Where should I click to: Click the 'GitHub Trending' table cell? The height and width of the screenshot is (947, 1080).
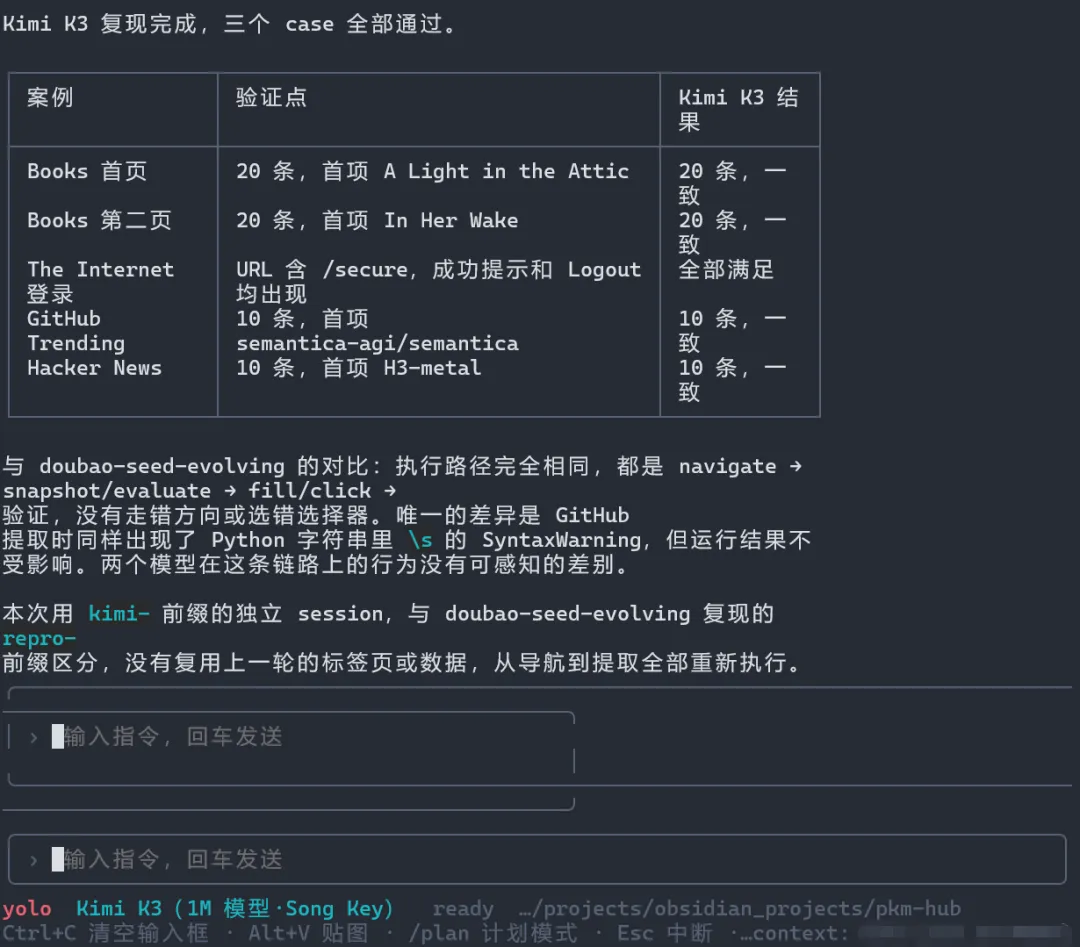tap(76, 331)
